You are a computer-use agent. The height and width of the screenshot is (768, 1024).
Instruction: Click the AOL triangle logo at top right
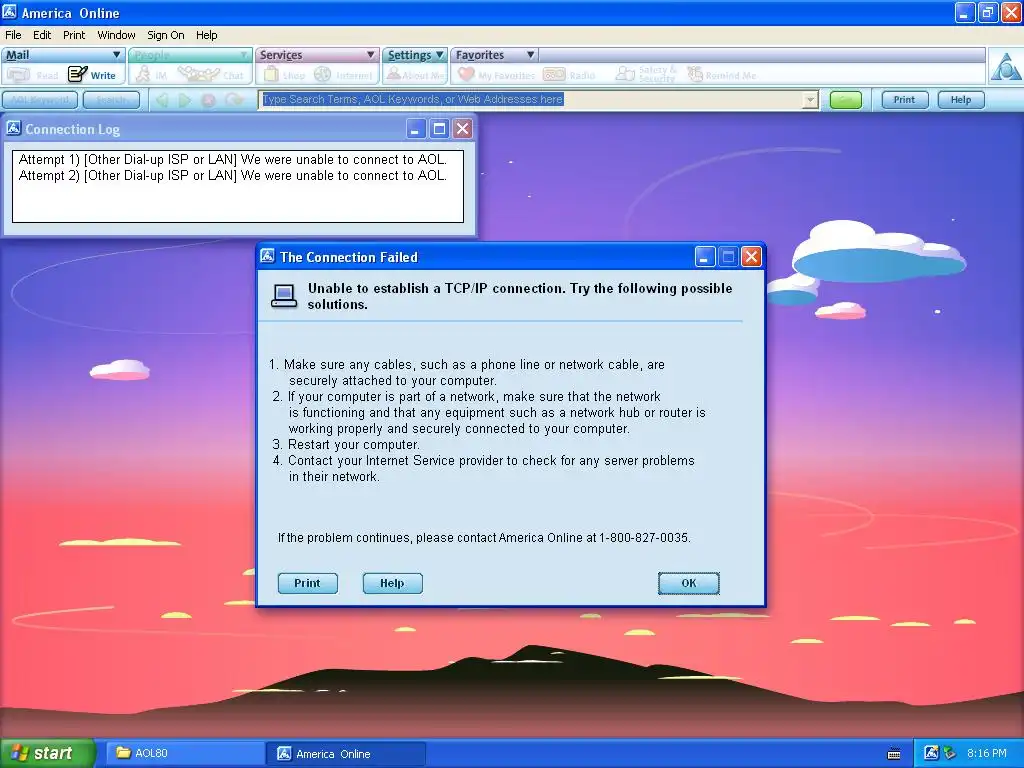1006,66
